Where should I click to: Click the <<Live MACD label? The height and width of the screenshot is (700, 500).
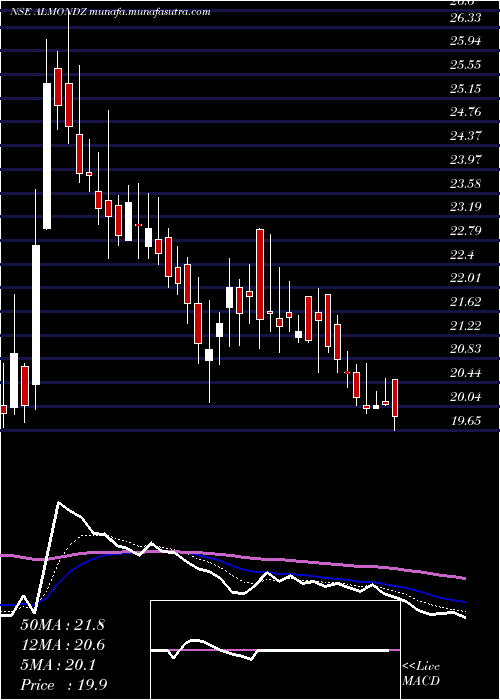tap(421, 674)
